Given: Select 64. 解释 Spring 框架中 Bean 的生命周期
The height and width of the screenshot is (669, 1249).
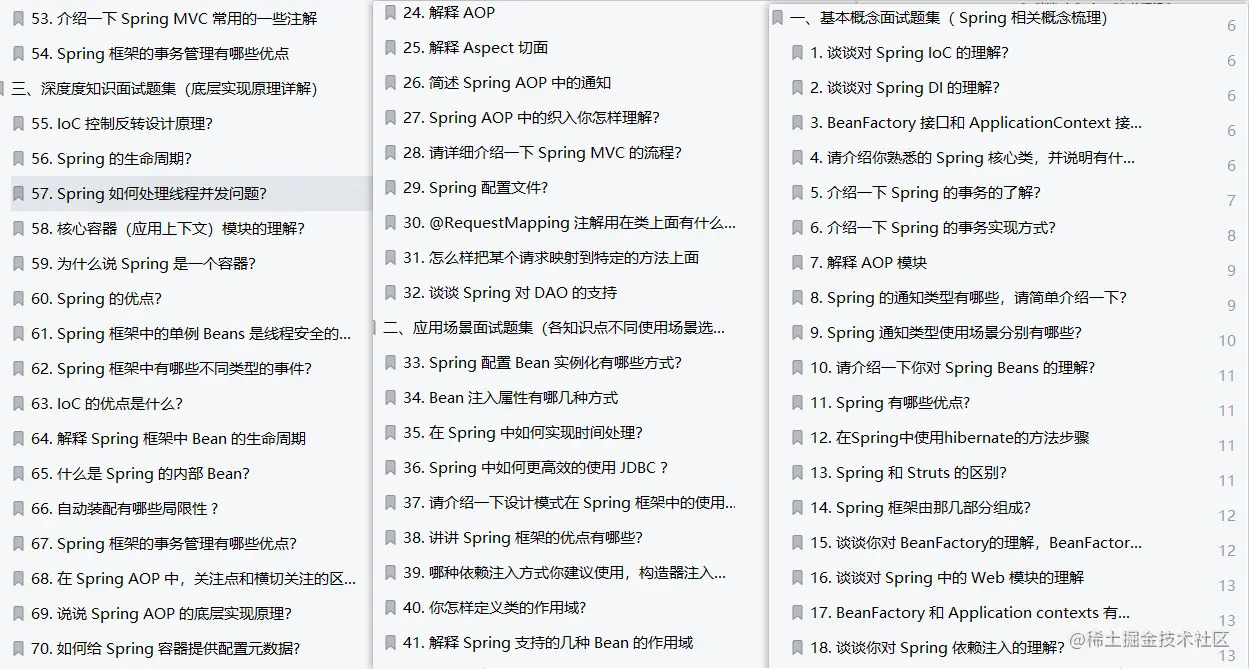Looking at the screenshot, I should click(168, 439).
